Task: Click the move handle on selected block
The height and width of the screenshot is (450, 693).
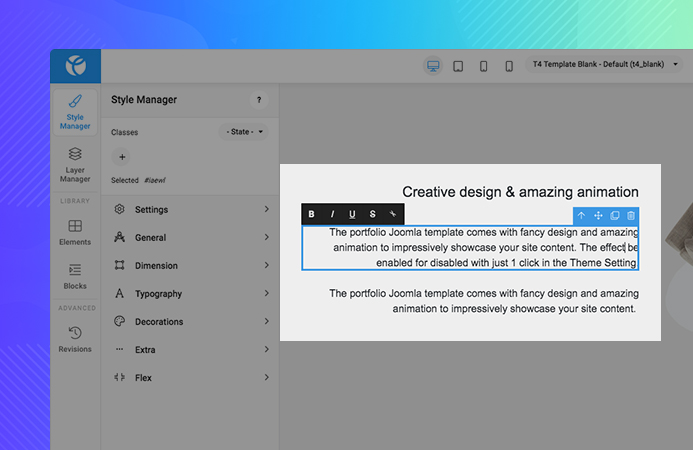Action: 598,215
